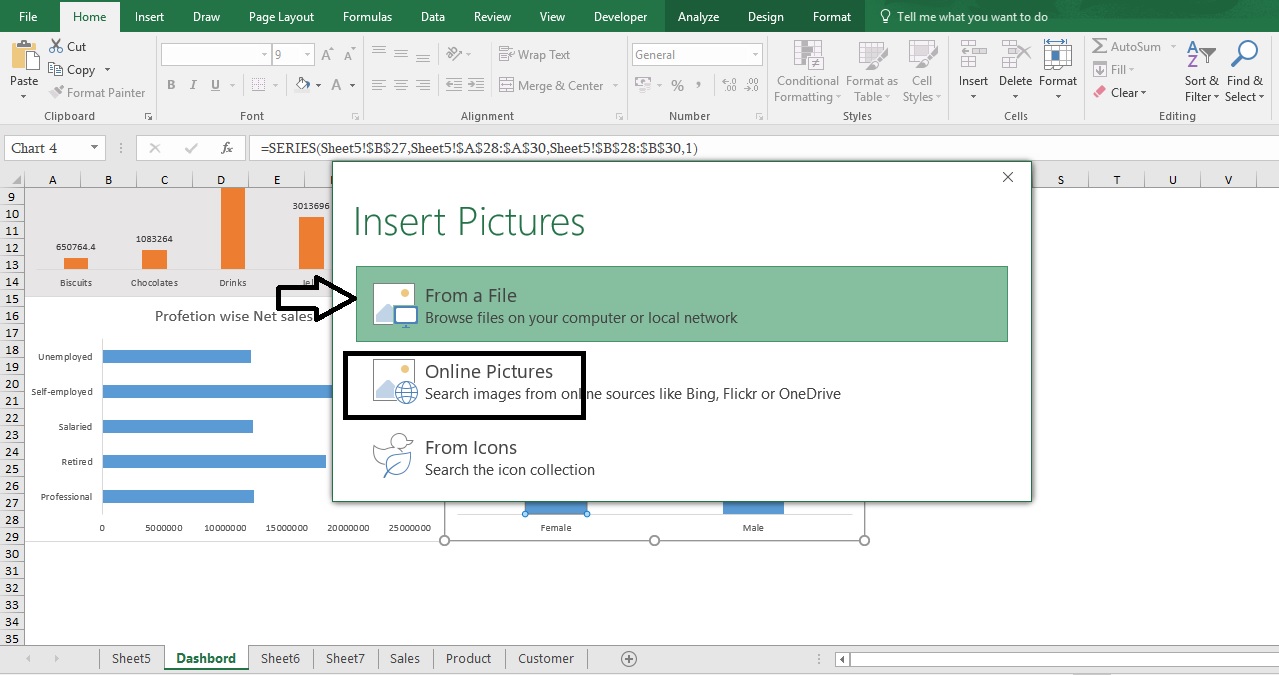Pick the Font Color A swatch
This screenshot has height=675, width=1279.
tap(337, 86)
